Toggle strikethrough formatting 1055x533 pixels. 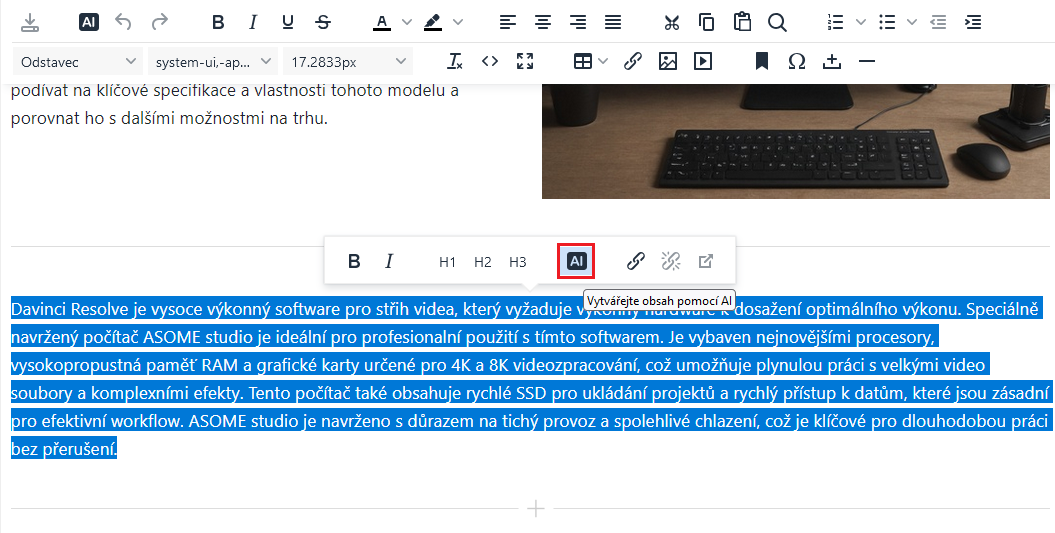tap(323, 22)
